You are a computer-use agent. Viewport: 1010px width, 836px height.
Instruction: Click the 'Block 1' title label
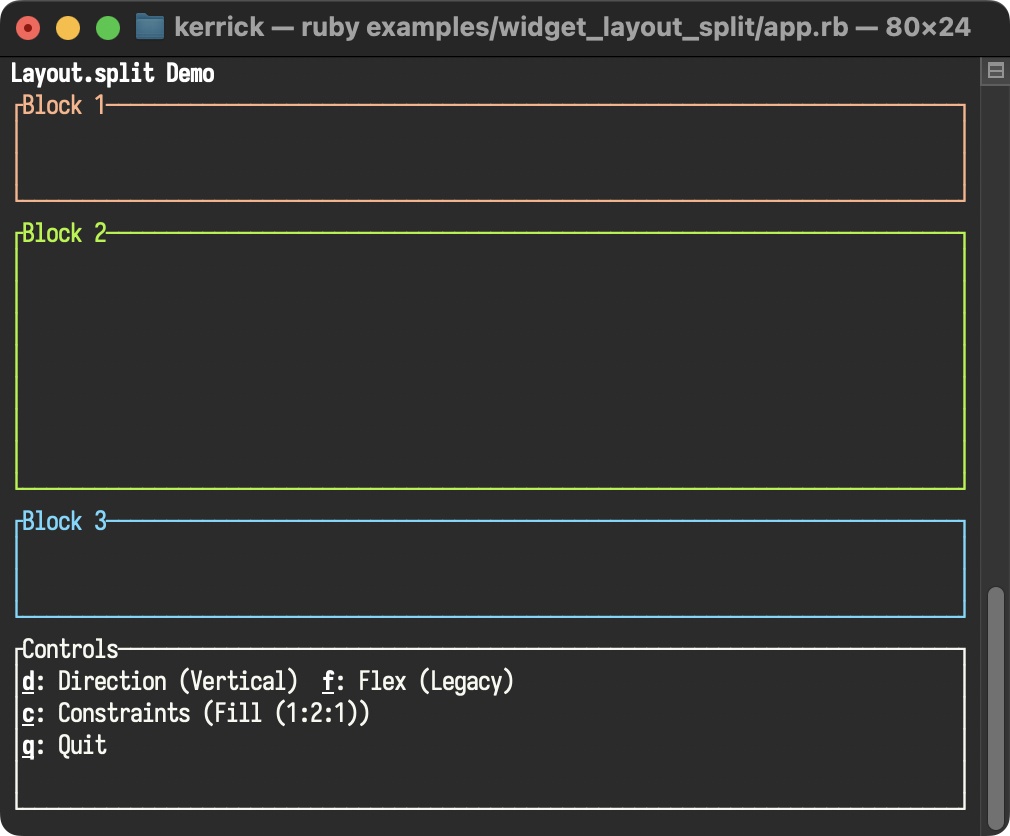63,105
